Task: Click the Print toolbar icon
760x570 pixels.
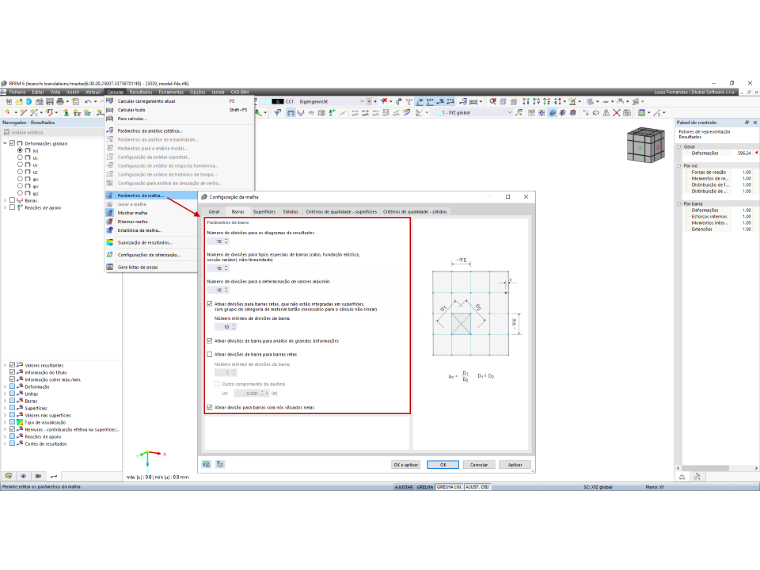Action: (x=60, y=101)
